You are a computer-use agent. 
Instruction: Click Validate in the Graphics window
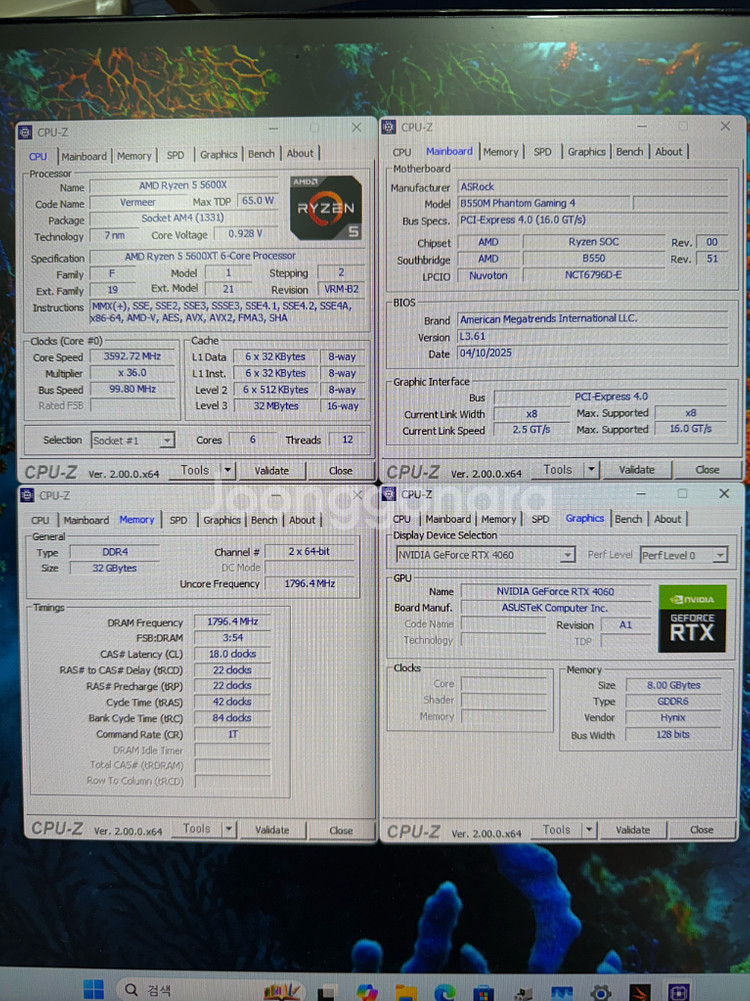[x=633, y=830]
